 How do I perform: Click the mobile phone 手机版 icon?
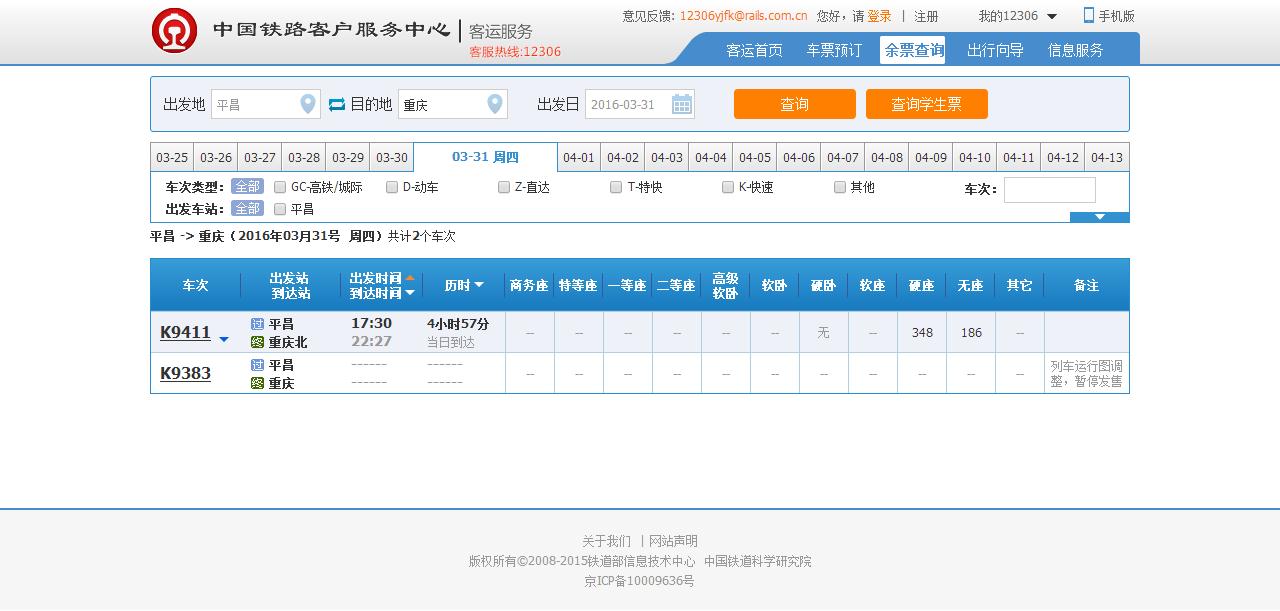click(x=1089, y=16)
